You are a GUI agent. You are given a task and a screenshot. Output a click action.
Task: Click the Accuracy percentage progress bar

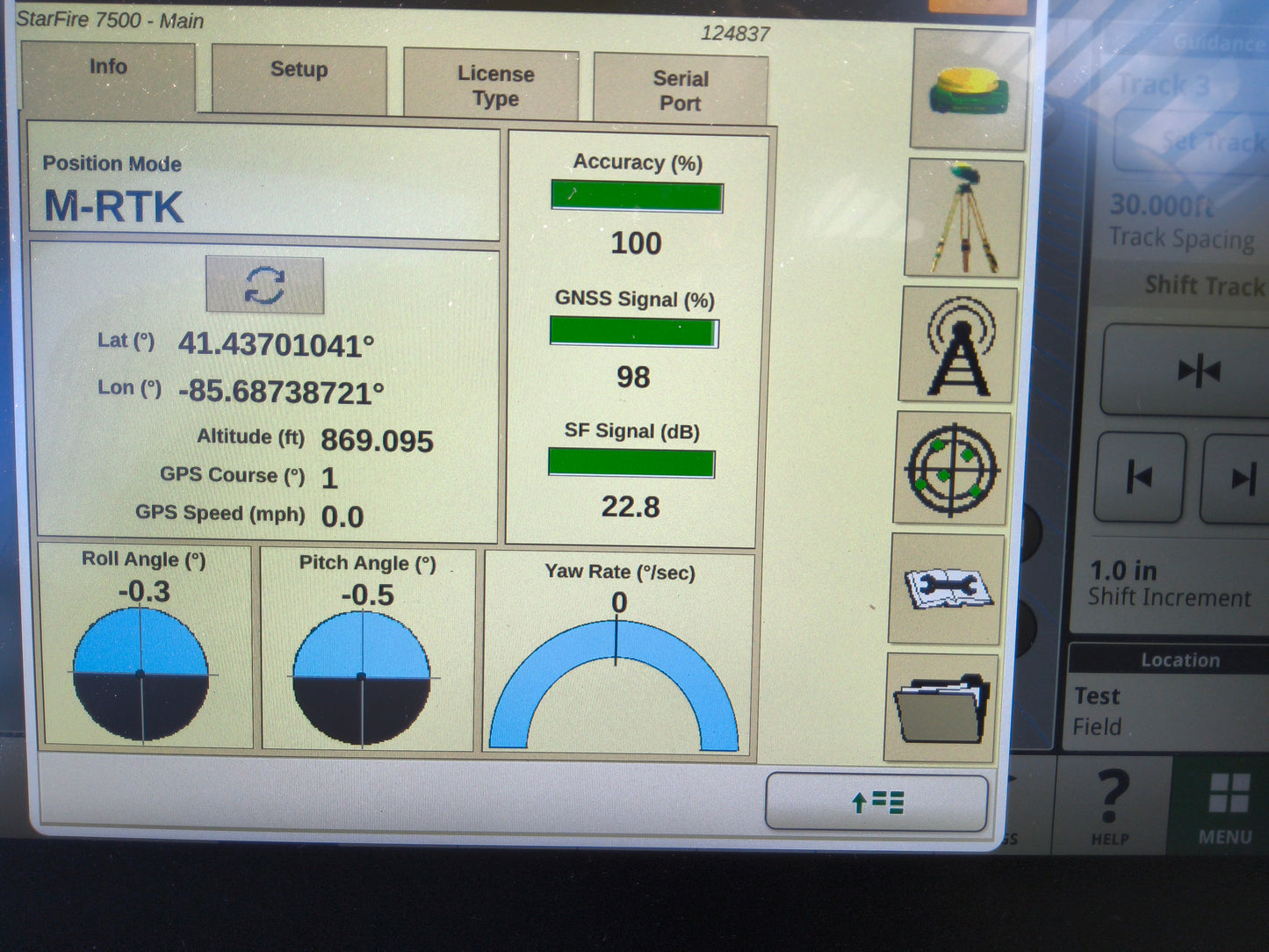636,197
